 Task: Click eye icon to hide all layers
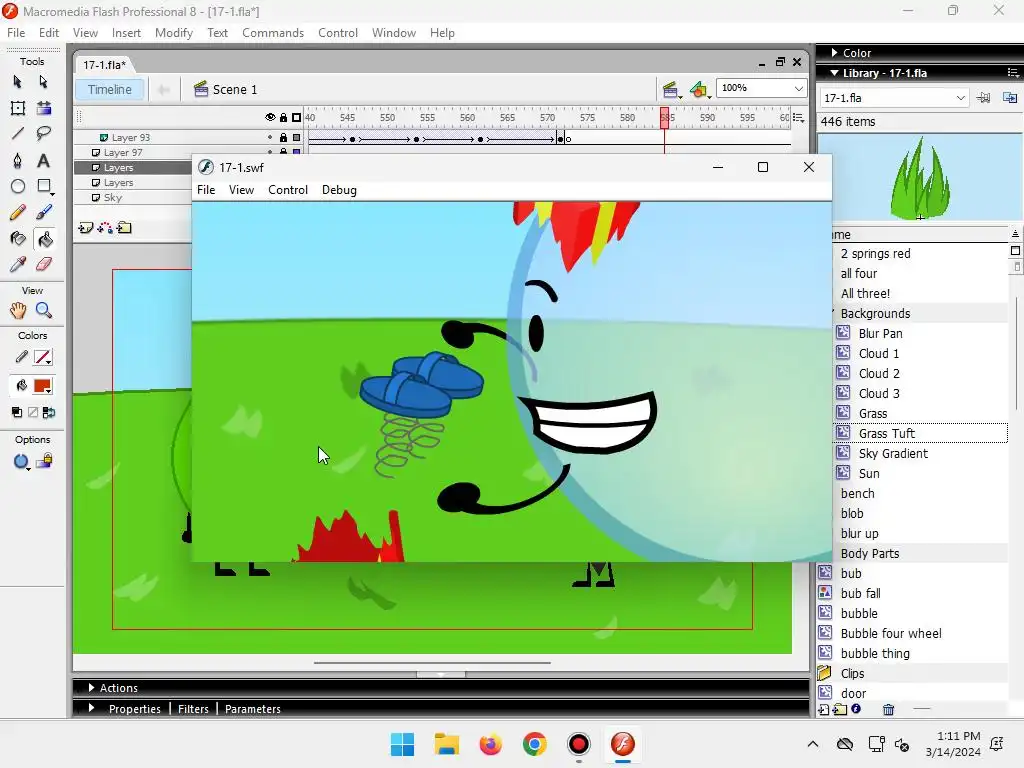pos(270,118)
